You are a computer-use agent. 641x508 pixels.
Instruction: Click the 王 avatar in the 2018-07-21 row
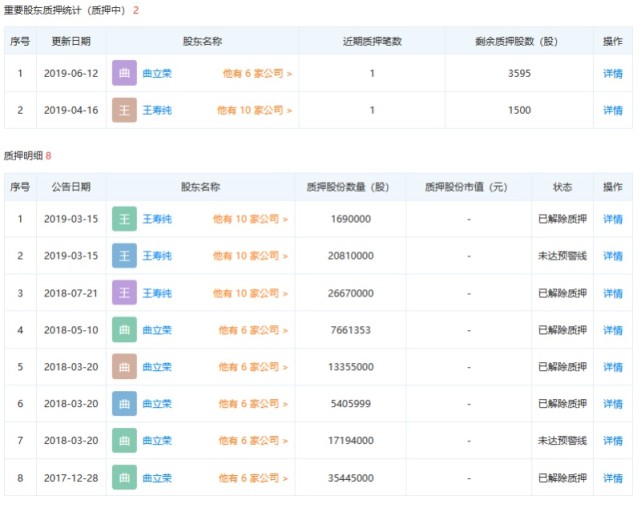pos(124,293)
